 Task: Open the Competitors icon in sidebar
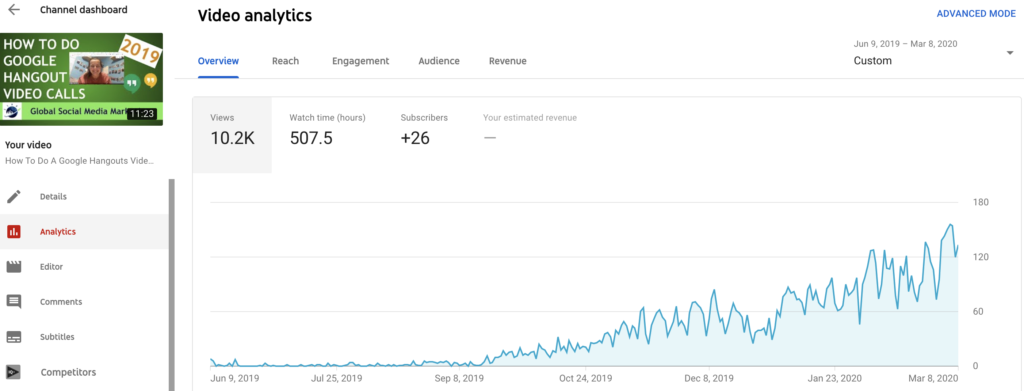point(14,372)
